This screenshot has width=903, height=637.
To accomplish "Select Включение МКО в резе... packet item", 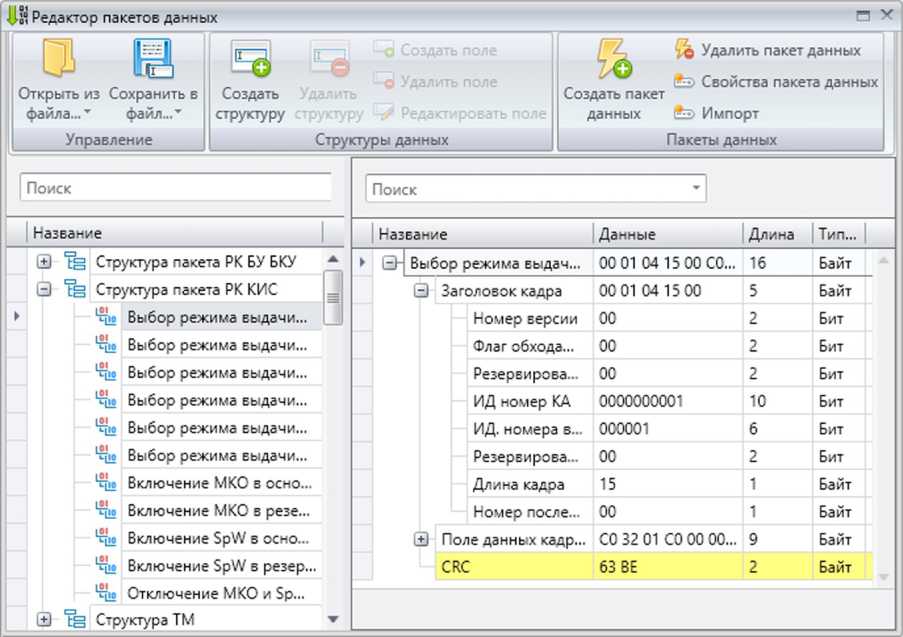I will pyautogui.click(x=217, y=509).
